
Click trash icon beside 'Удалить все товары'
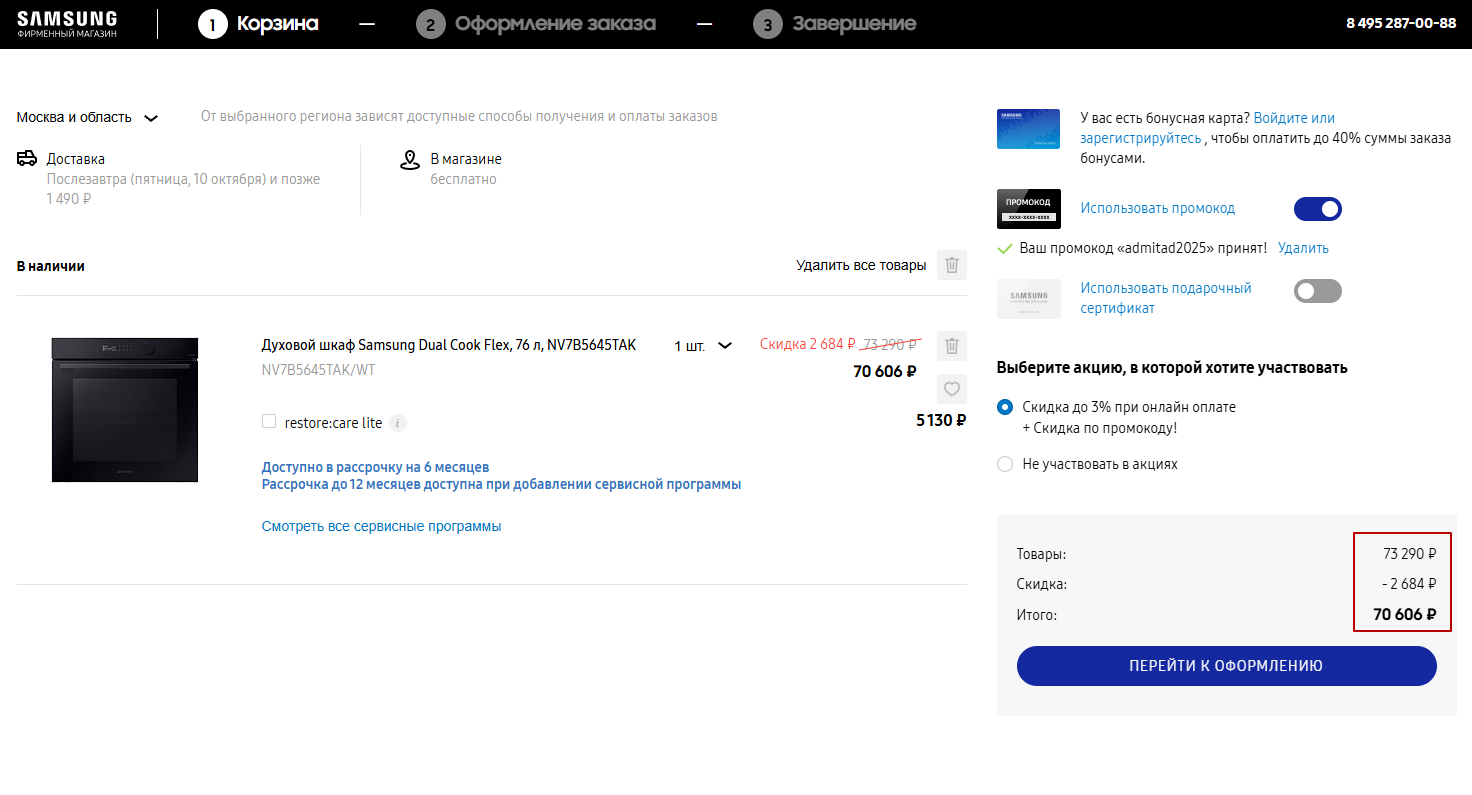(951, 265)
